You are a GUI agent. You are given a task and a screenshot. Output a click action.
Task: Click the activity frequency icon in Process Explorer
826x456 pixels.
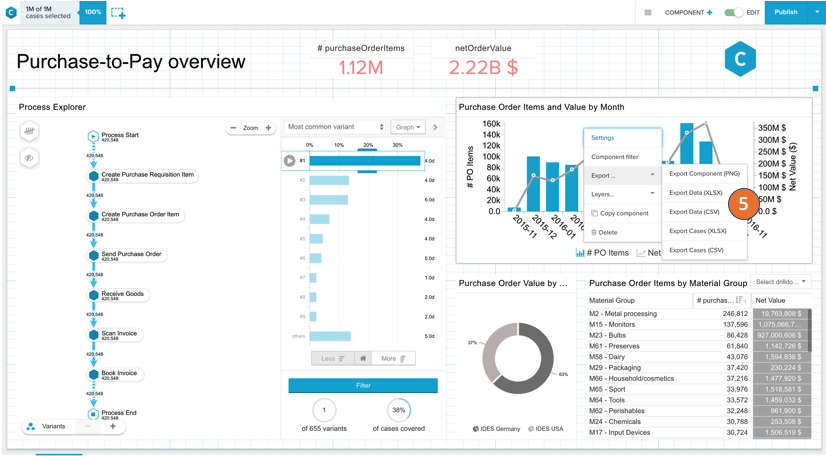click(x=29, y=131)
